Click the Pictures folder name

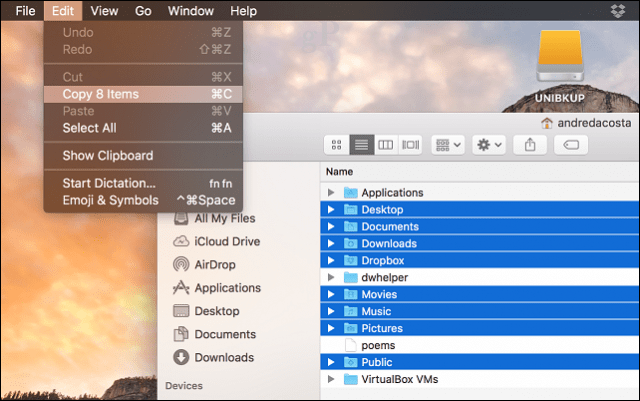[x=382, y=328]
